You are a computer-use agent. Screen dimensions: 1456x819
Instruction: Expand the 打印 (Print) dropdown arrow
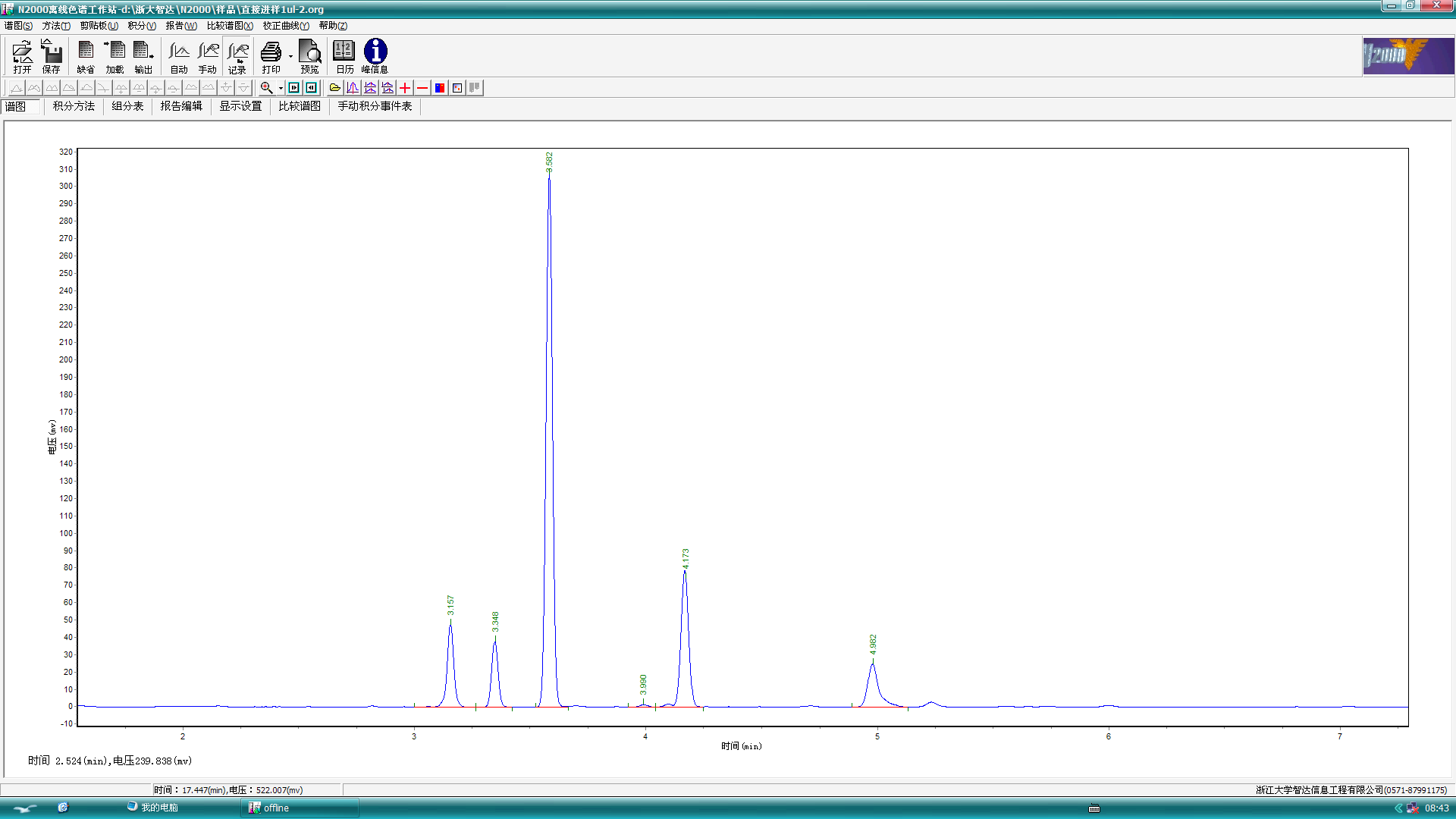coord(290,56)
